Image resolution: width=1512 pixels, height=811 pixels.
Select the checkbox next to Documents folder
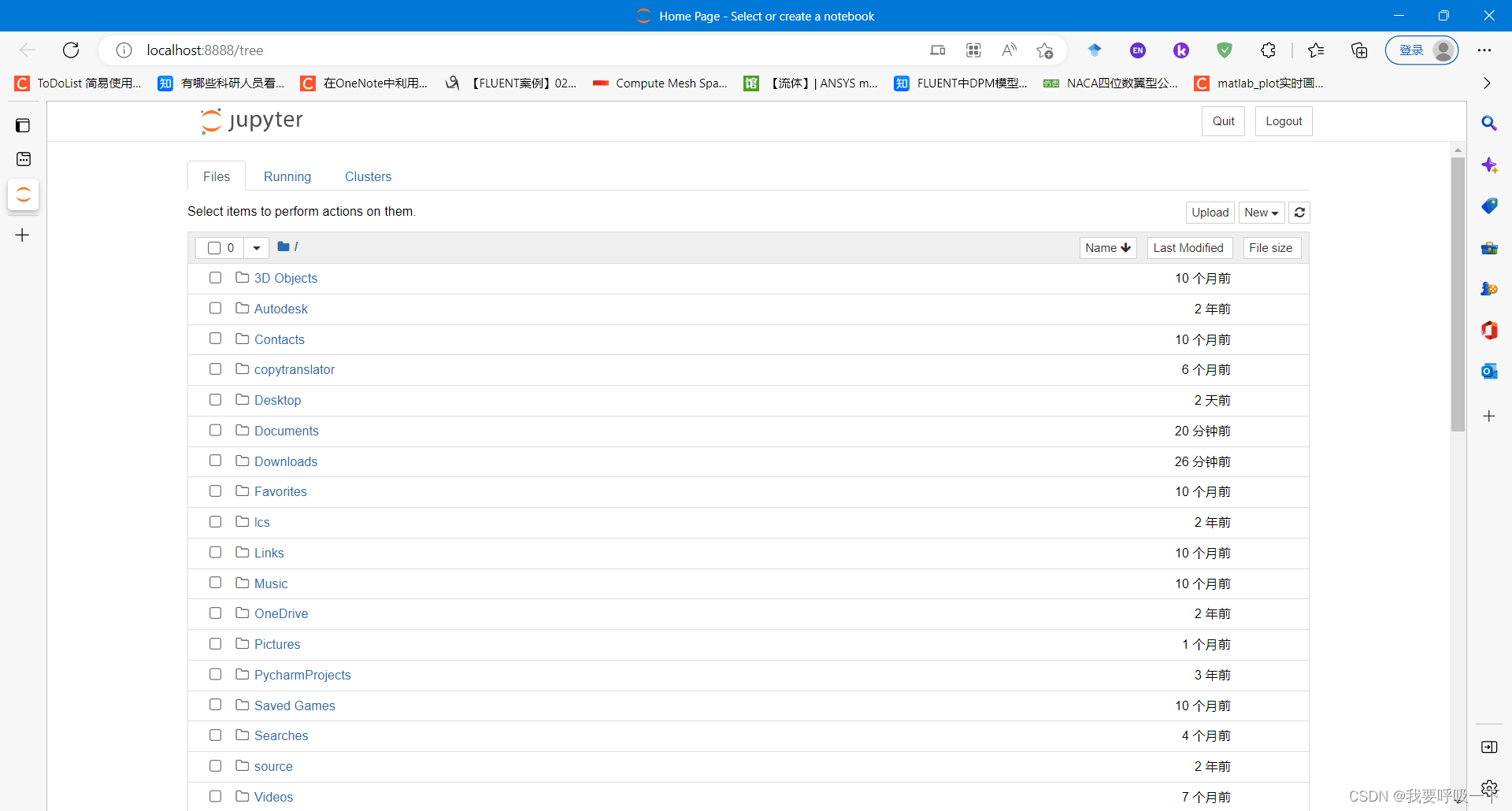(215, 430)
